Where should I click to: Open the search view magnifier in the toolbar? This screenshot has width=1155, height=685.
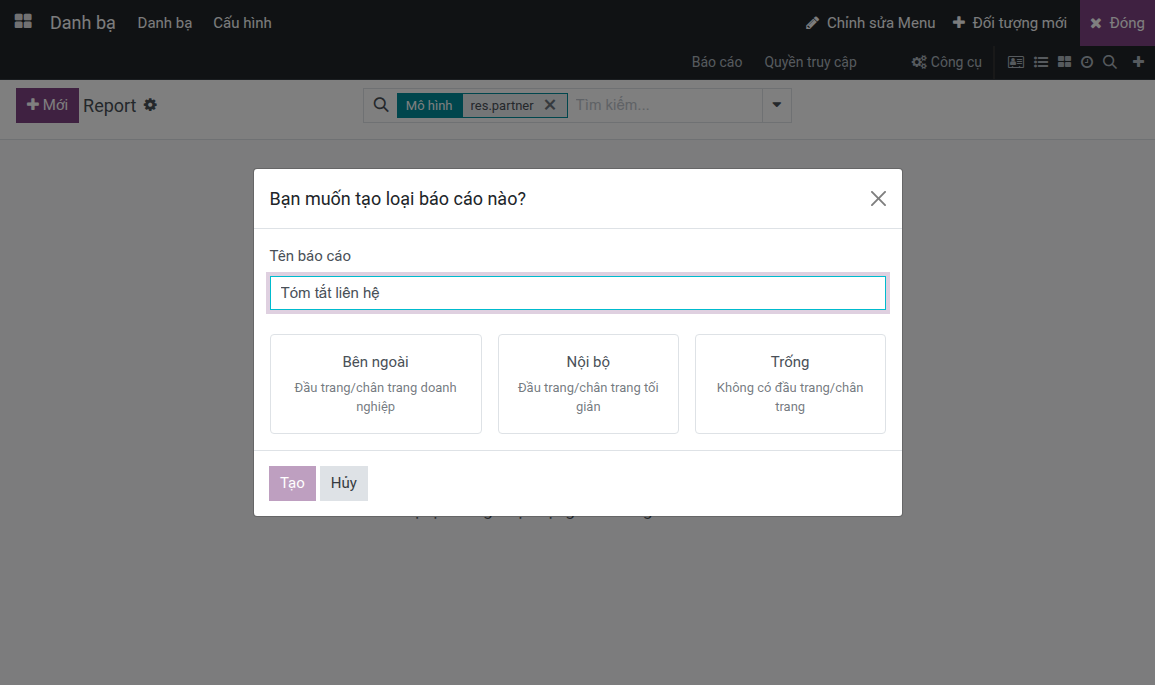[x=1109, y=62]
